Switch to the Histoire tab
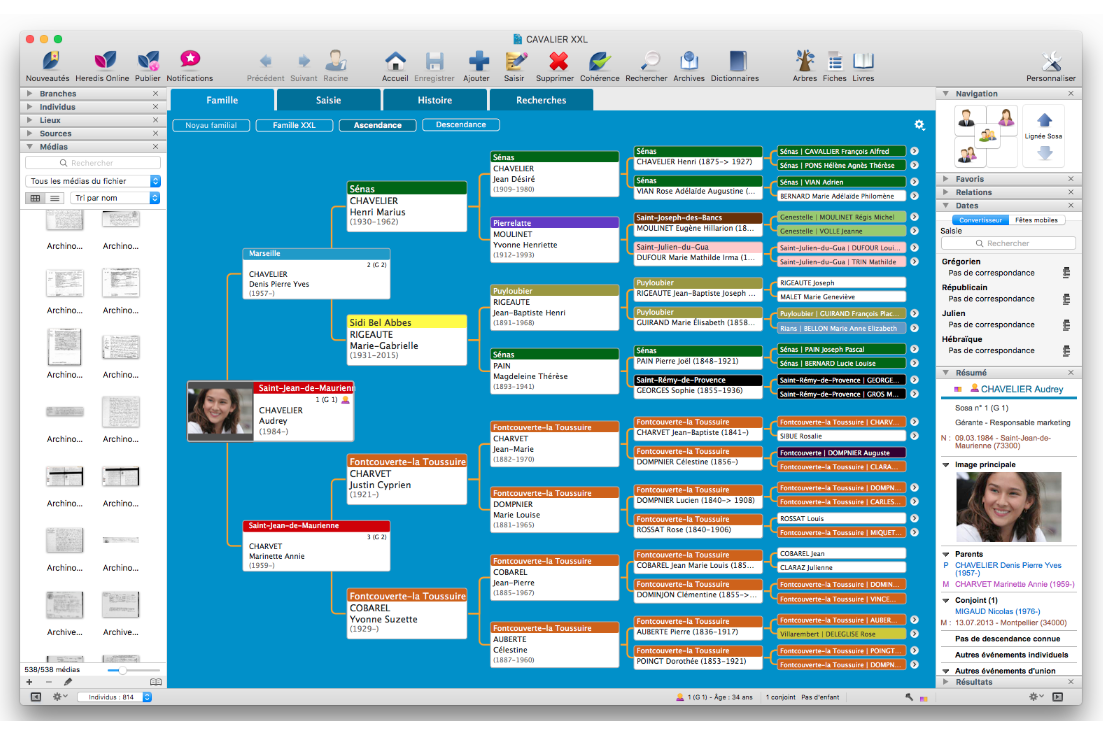Screen dimensions: 1103x735 [x=435, y=100]
